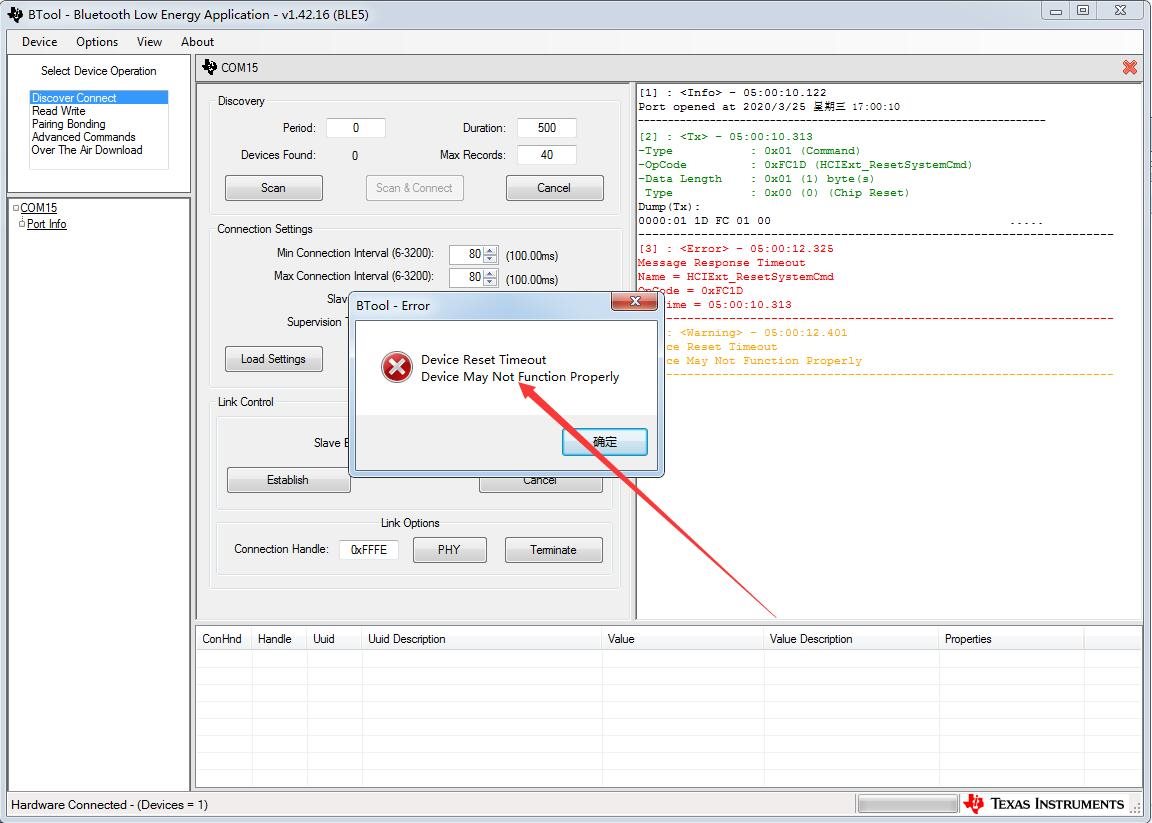Click the Duration input field

click(x=547, y=128)
